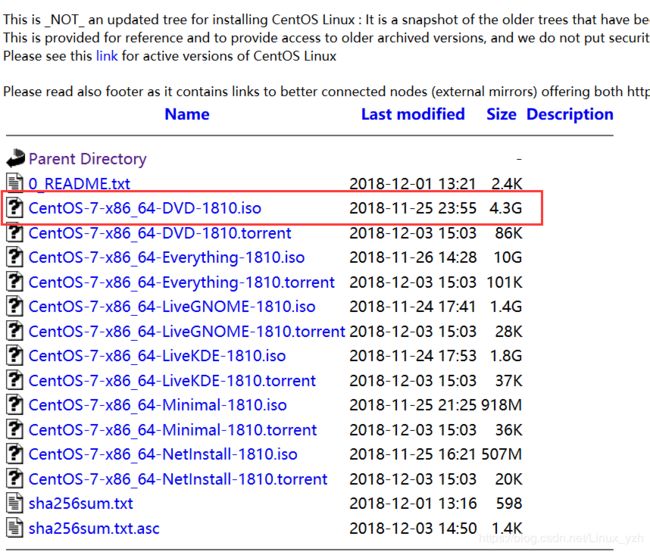Sort listing by the Description header
The height and width of the screenshot is (552, 650).
[570, 114]
